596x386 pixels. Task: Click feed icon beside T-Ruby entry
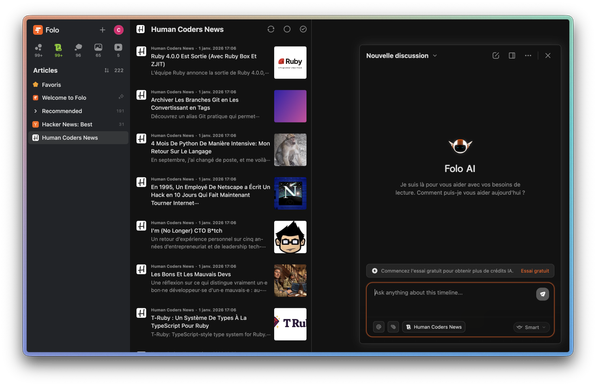[141, 313]
